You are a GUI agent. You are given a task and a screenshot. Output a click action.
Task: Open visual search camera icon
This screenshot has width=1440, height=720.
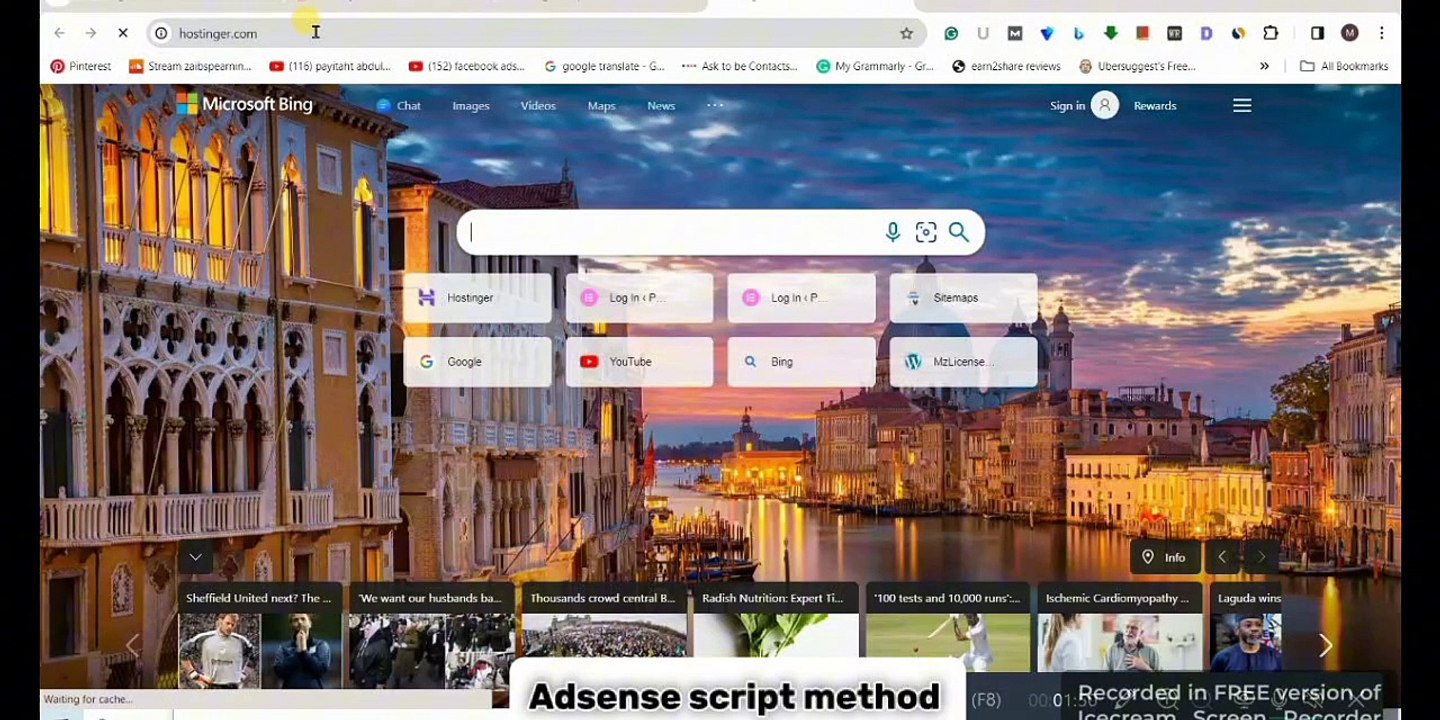point(926,232)
